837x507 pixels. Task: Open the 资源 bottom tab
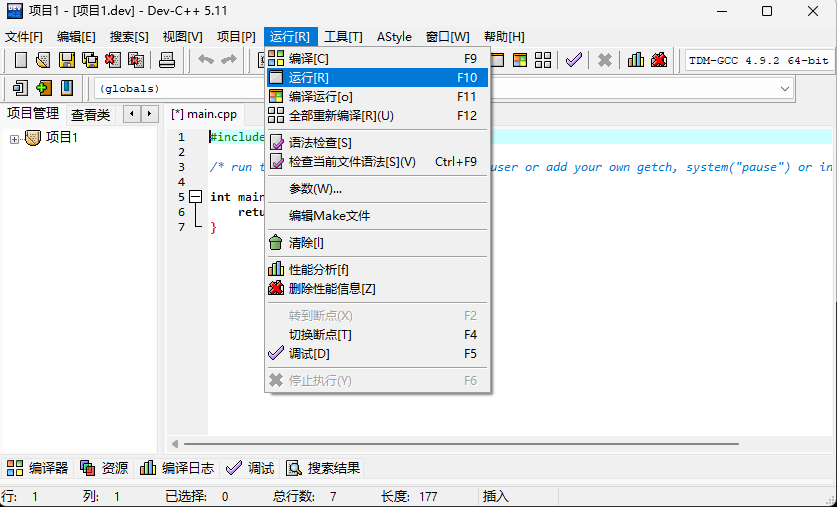point(104,469)
